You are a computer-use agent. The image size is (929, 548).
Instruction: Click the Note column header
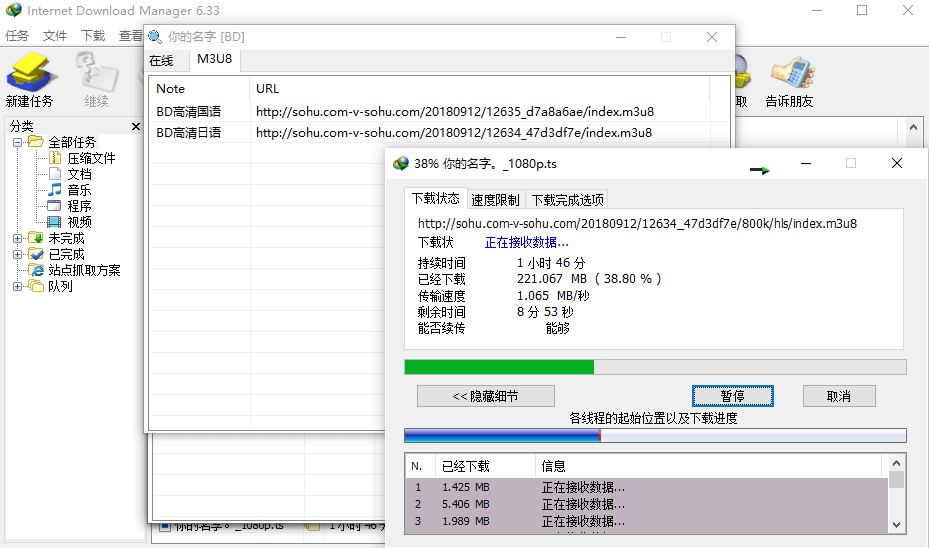click(199, 88)
